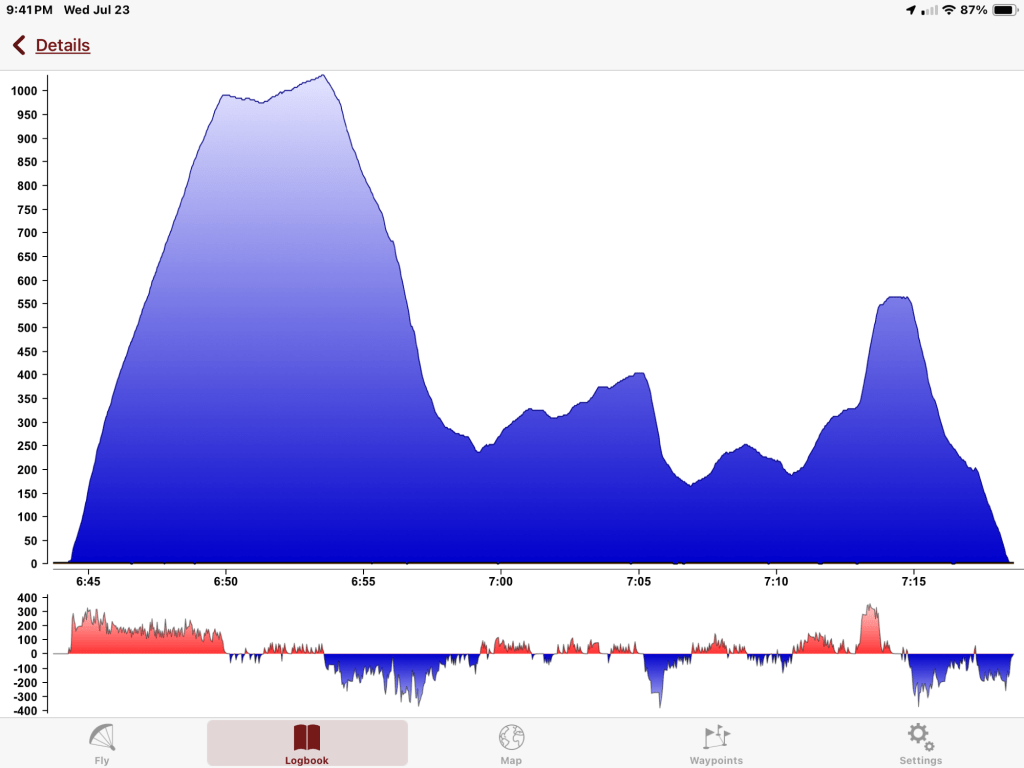Open the Fly paraglider tab icon

102,738
